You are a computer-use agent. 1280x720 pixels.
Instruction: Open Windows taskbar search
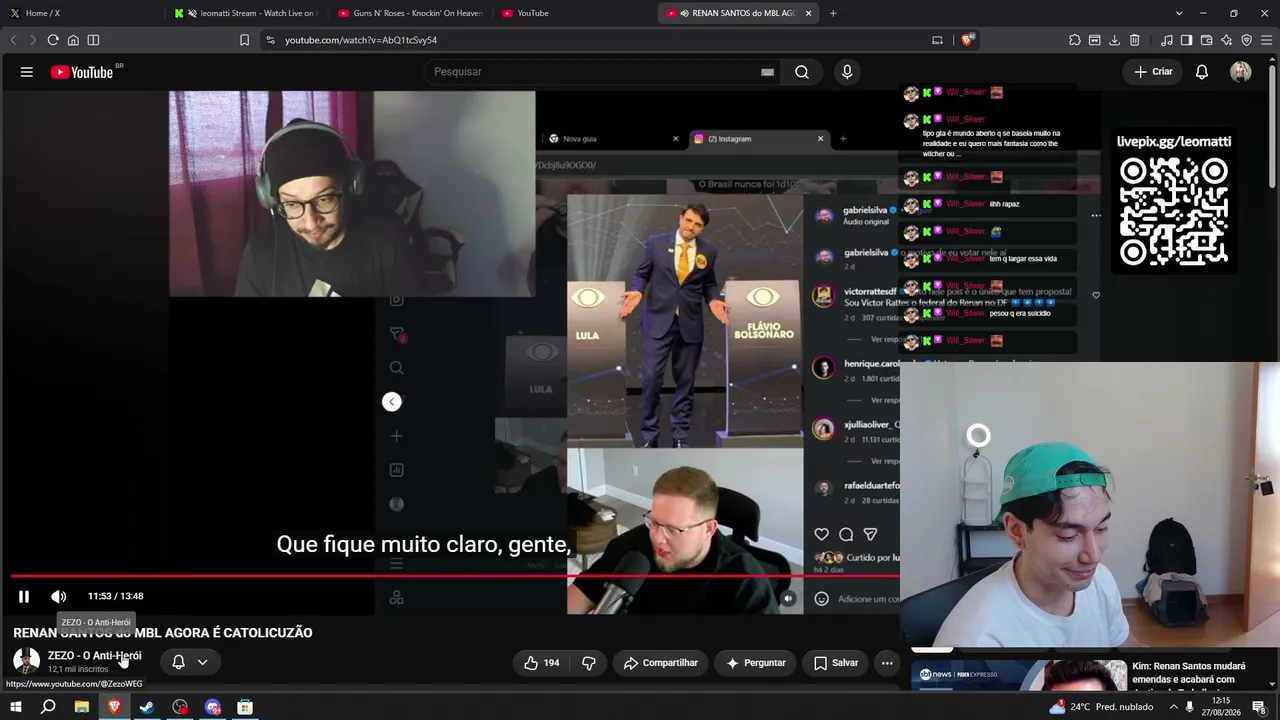point(48,707)
